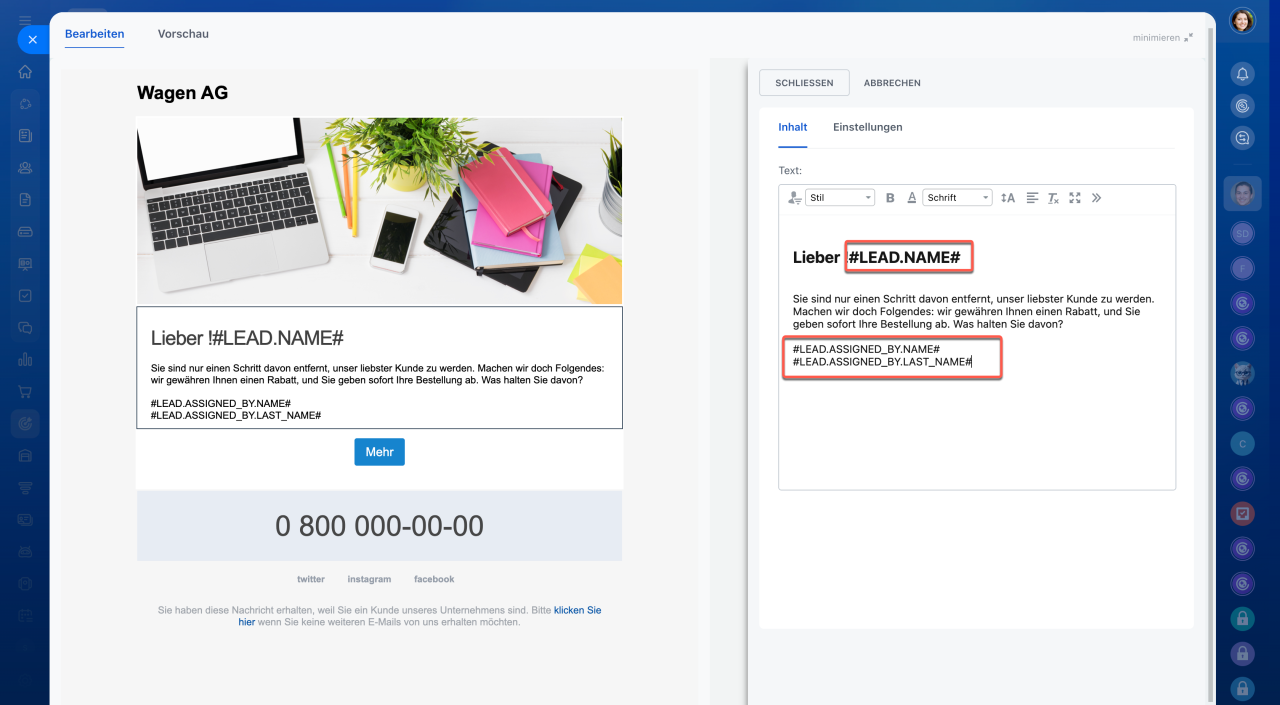Open chat with the C contact bubble
This screenshot has height=705, width=1280.
point(1242,443)
